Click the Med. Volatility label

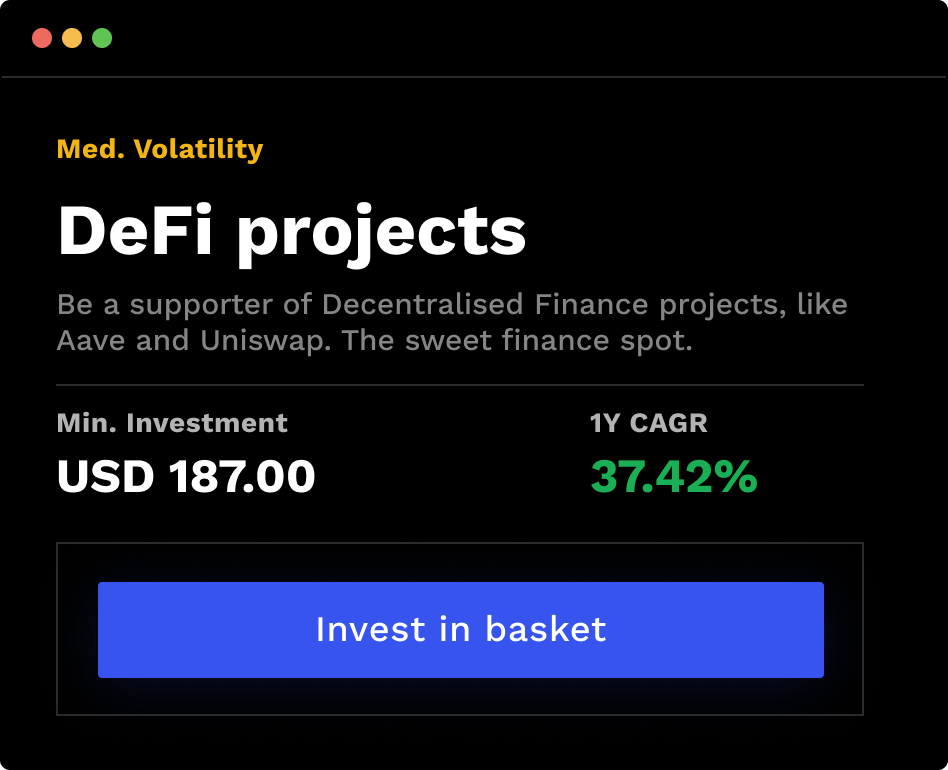160,149
